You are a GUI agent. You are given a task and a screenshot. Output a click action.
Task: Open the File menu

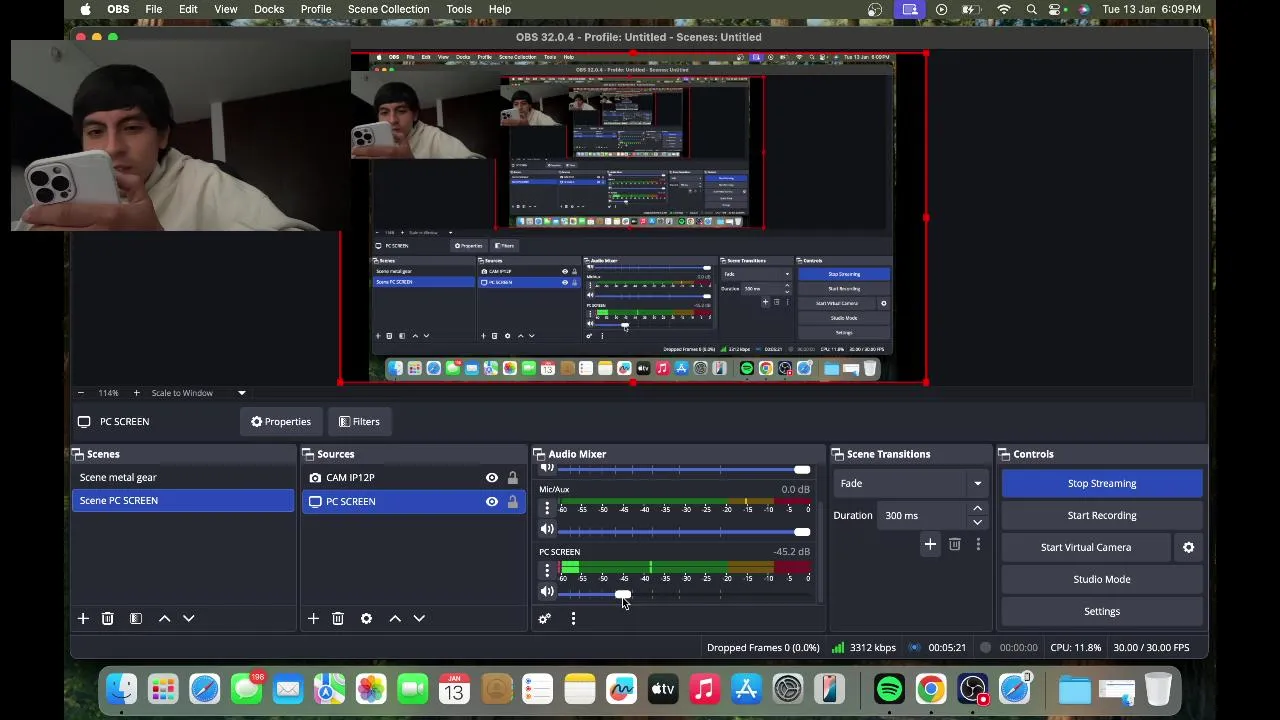(x=154, y=9)
